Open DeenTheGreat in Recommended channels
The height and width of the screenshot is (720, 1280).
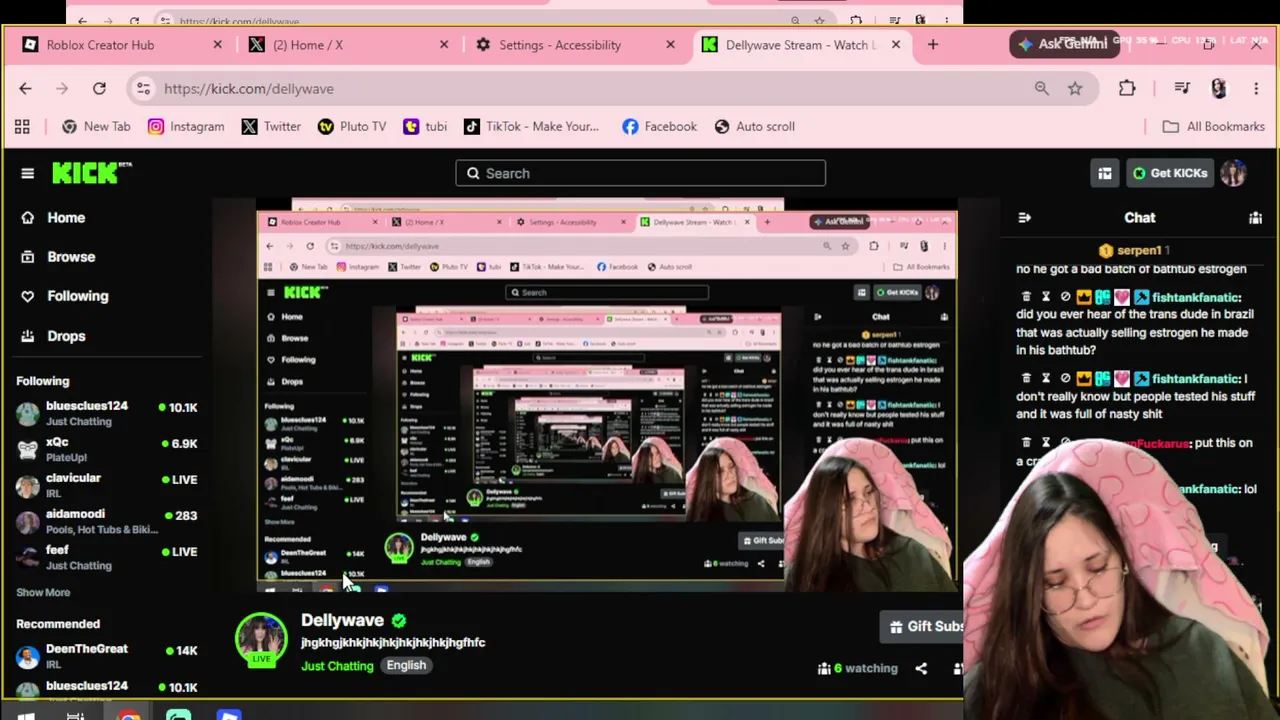point(106,656)
